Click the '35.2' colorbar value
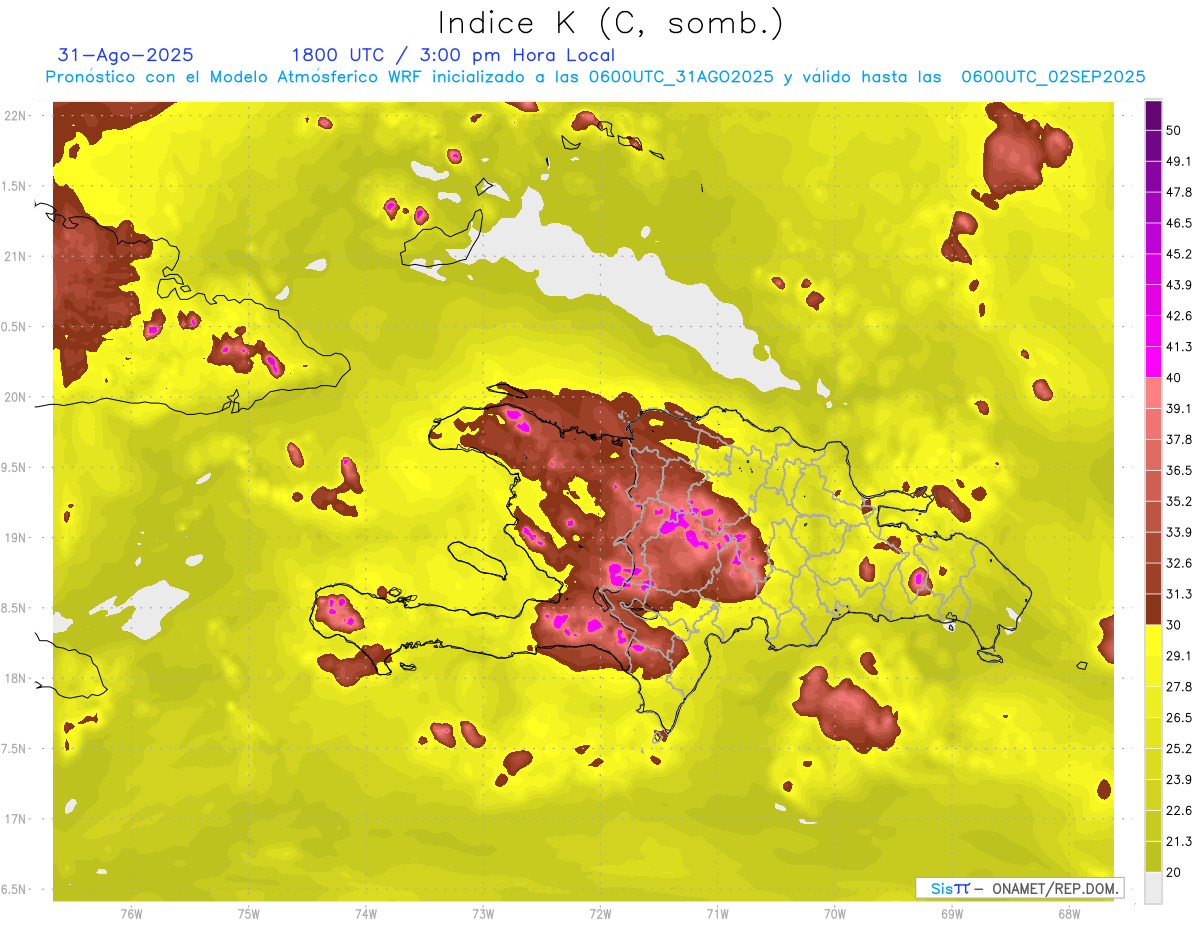The width and height of the screenshot is (1200, 927). coord(1178,501)
